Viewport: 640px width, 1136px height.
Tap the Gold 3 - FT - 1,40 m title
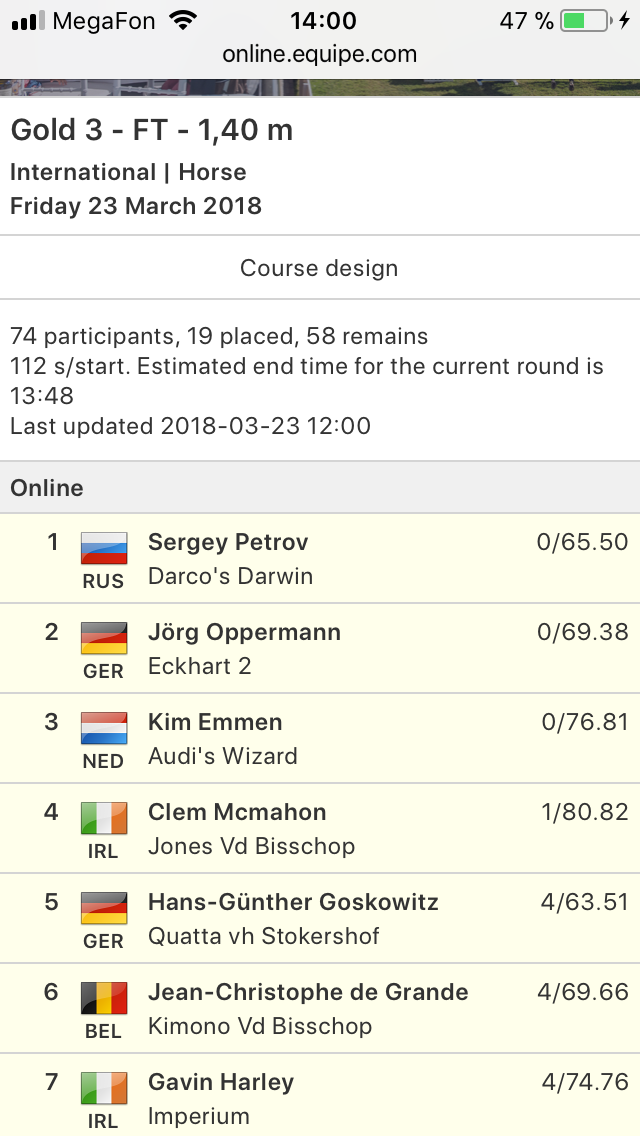click(x=151, y=130)
